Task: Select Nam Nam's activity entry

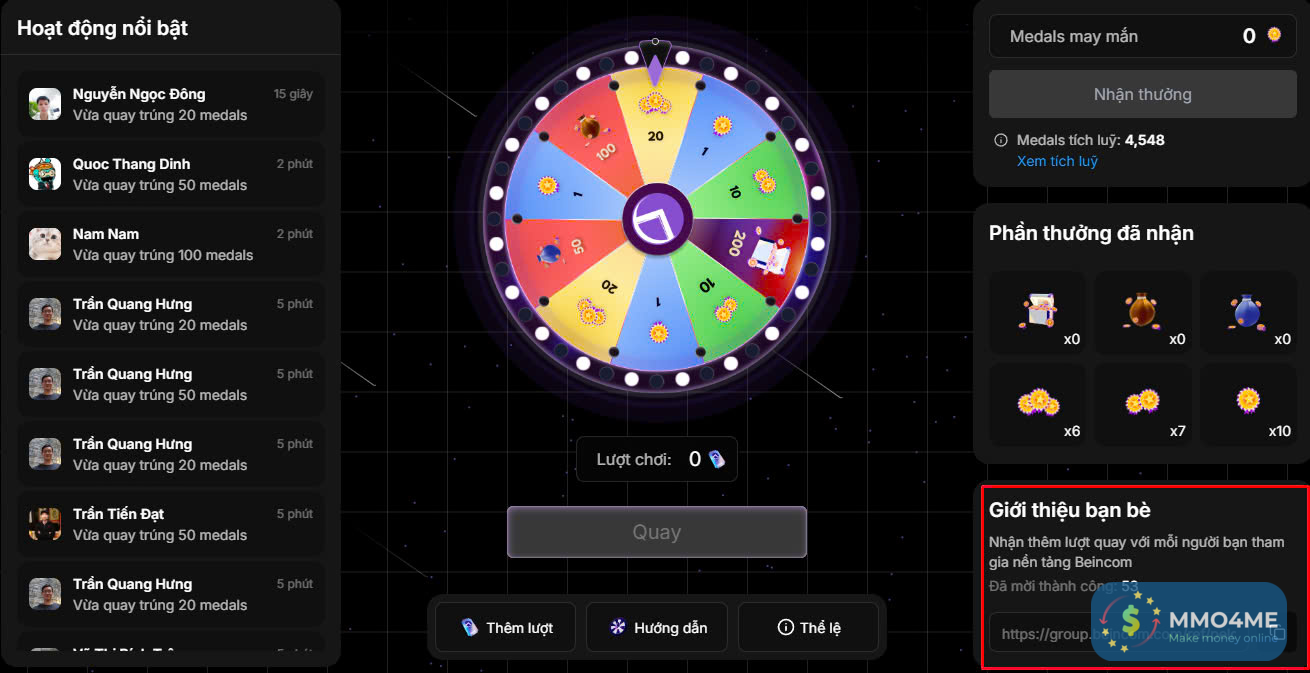Action: click(171, 244)
